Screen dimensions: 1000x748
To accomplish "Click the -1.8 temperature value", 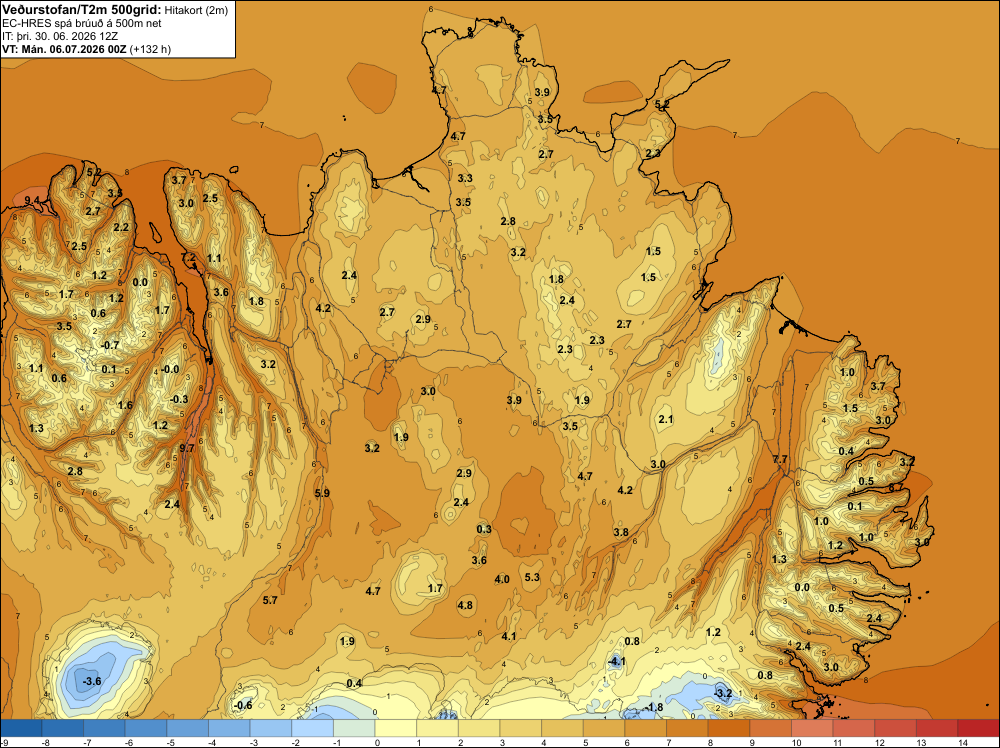I will [654, 707].
